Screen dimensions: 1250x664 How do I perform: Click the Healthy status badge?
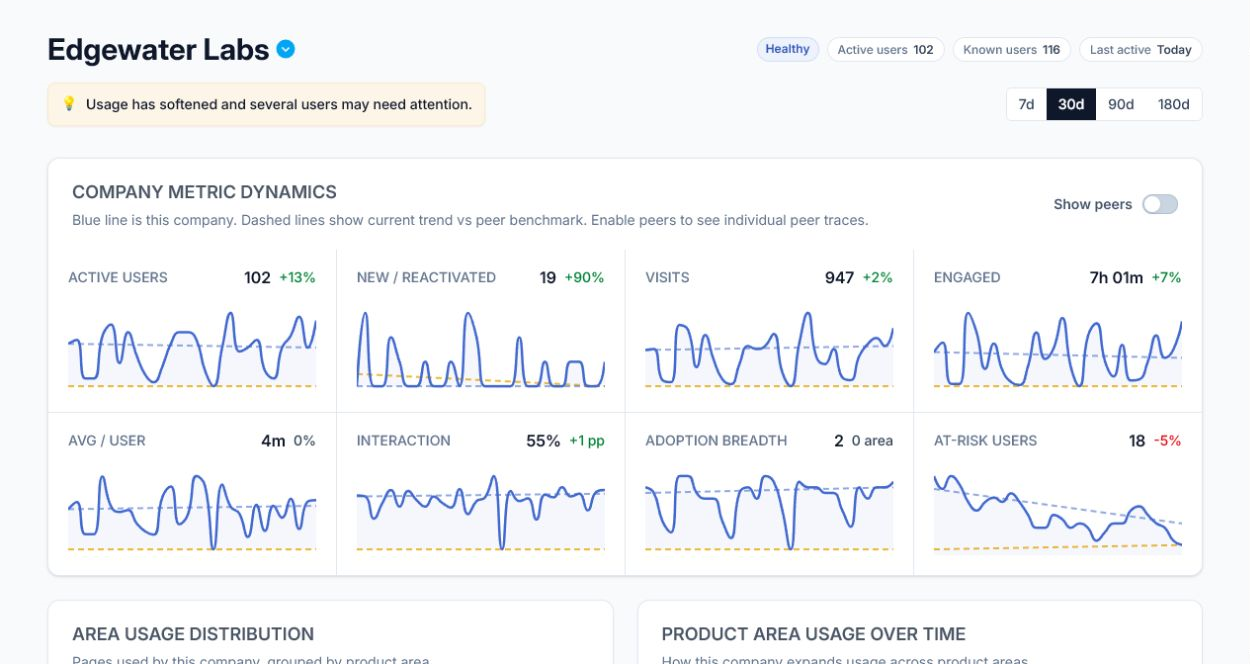pyautogui.click(x=788, y=49)
